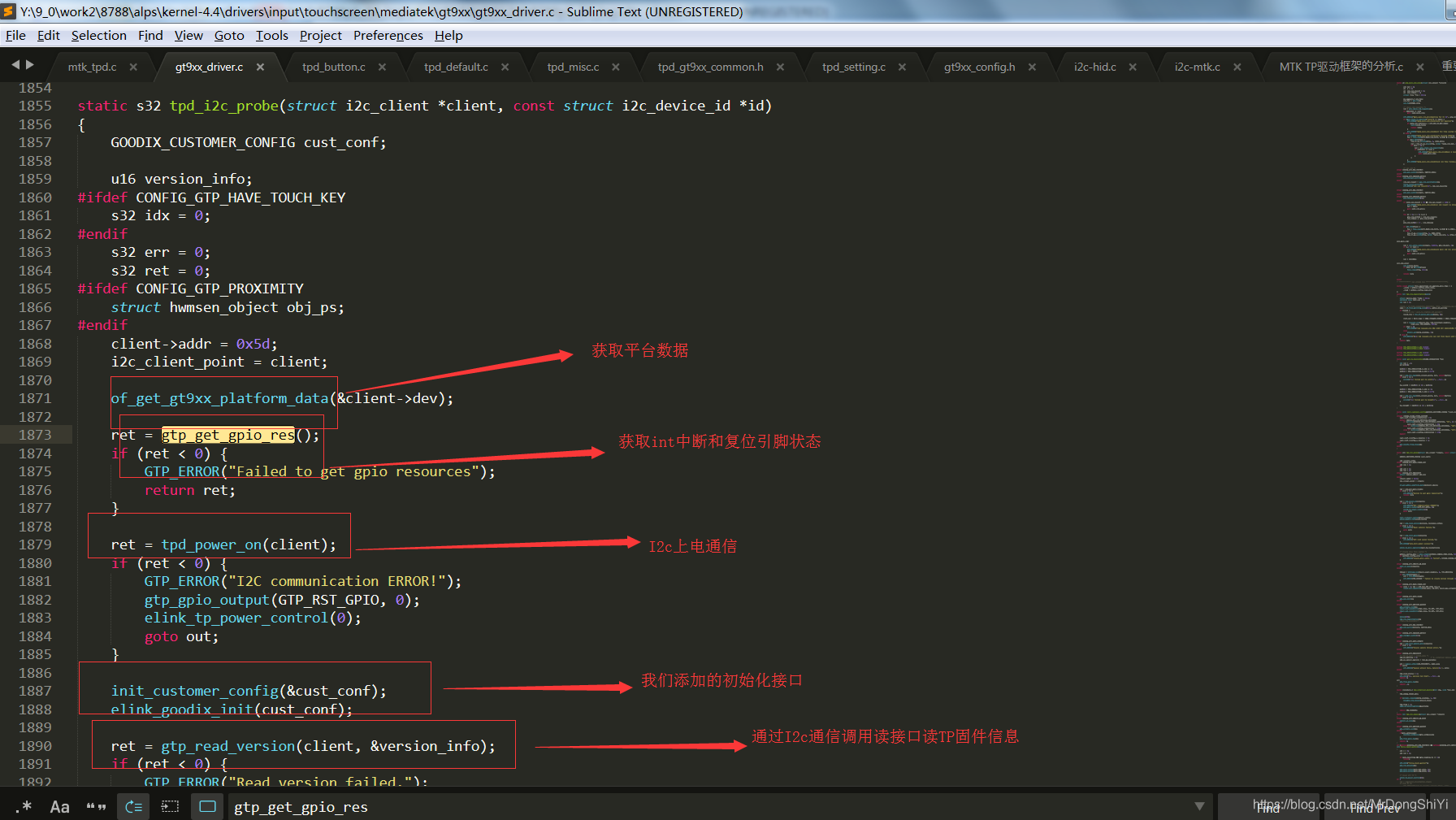Open the Tools menu

tap(272, 35)
